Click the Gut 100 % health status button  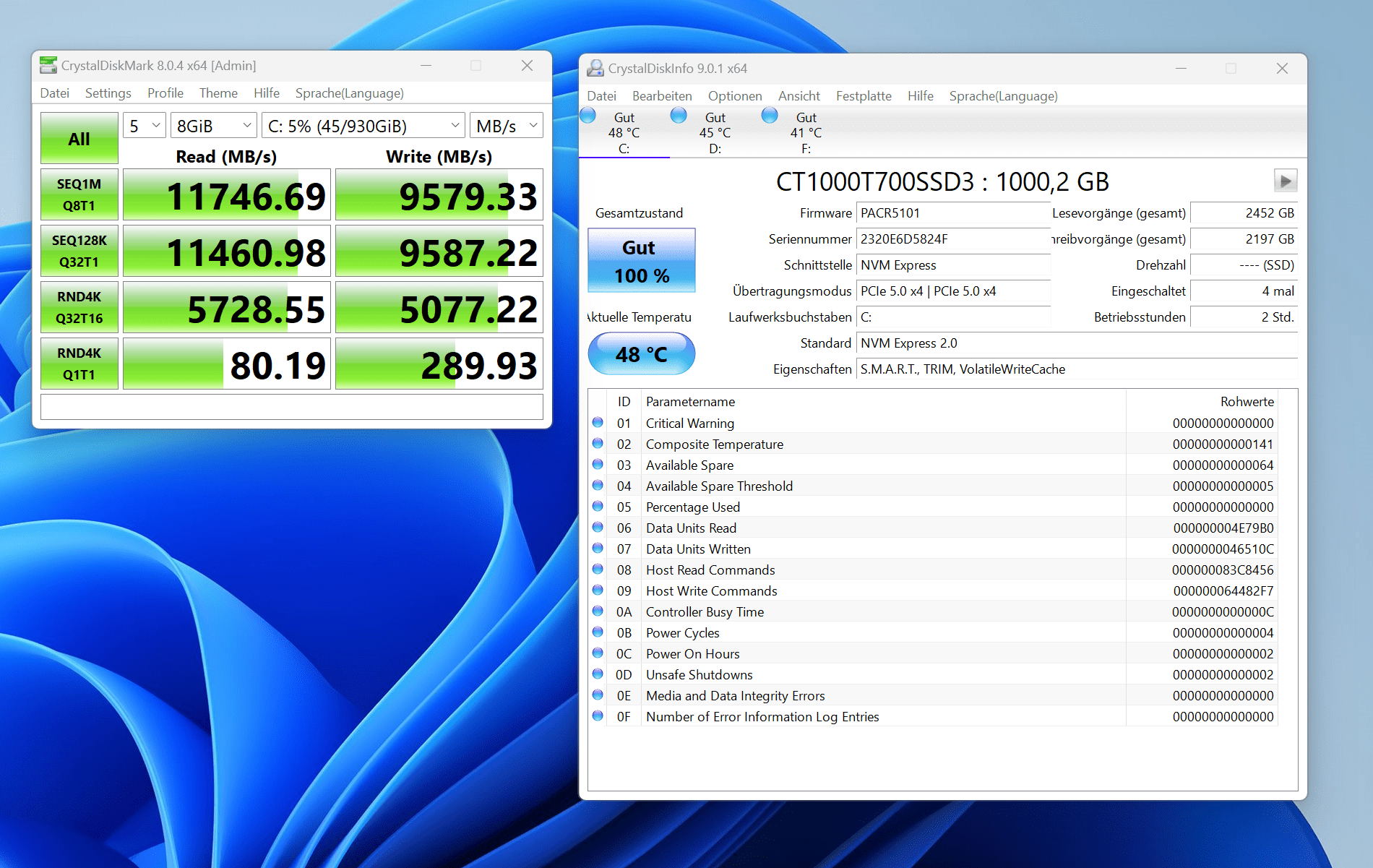[x=642, y=261]
